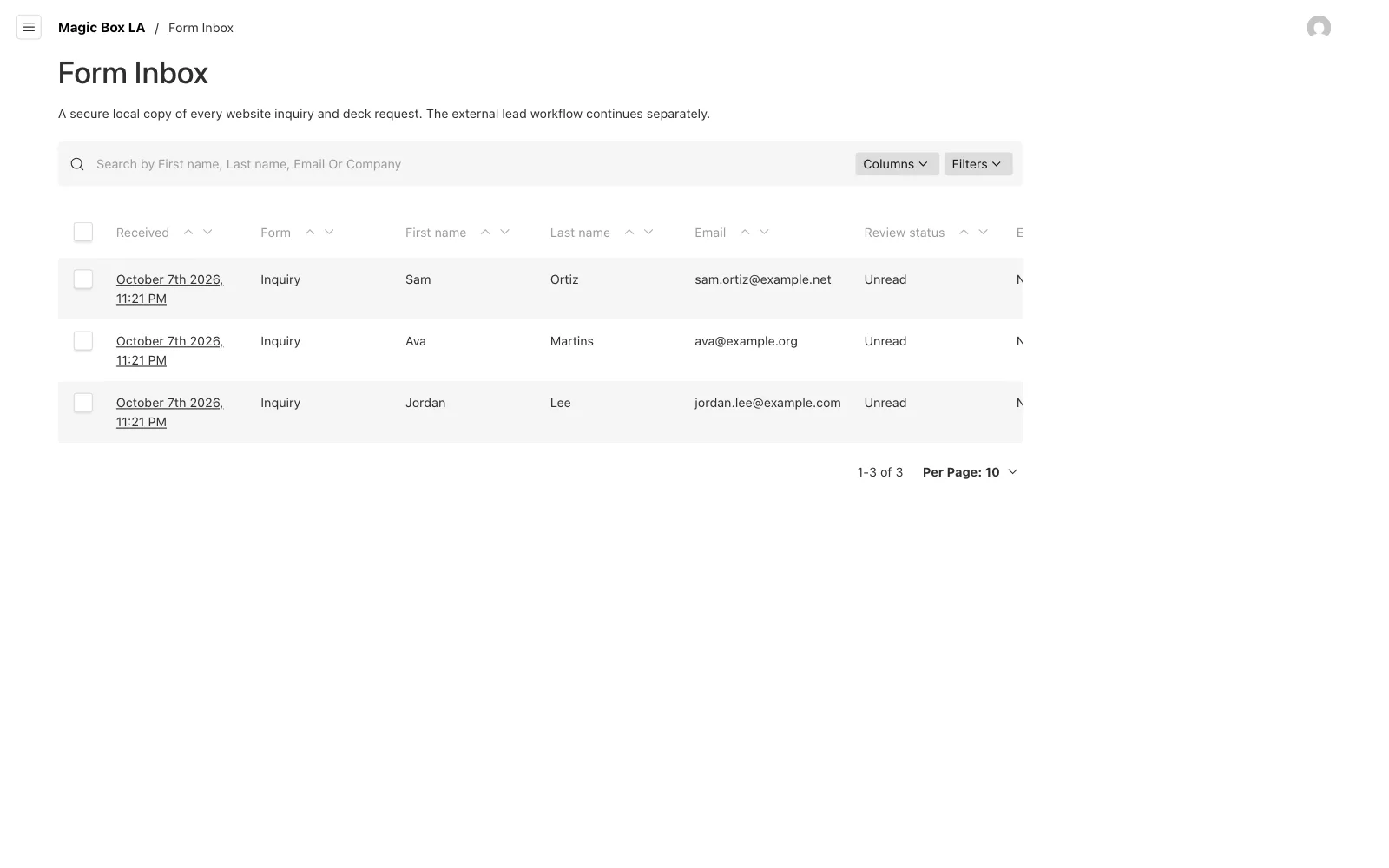Click the search magnifier icon
The image size is (1389, 868).
click(77, 164)
